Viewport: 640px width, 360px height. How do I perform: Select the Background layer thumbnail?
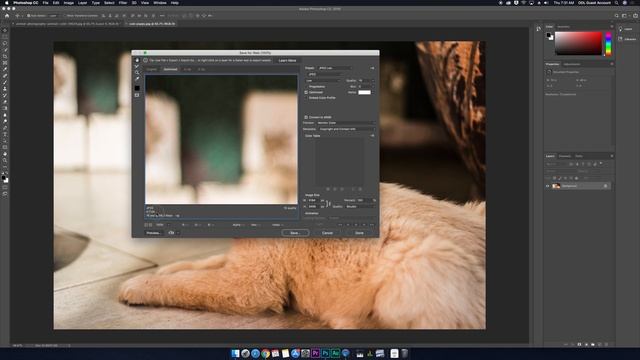pyautogui.click(x=556, y=186)
